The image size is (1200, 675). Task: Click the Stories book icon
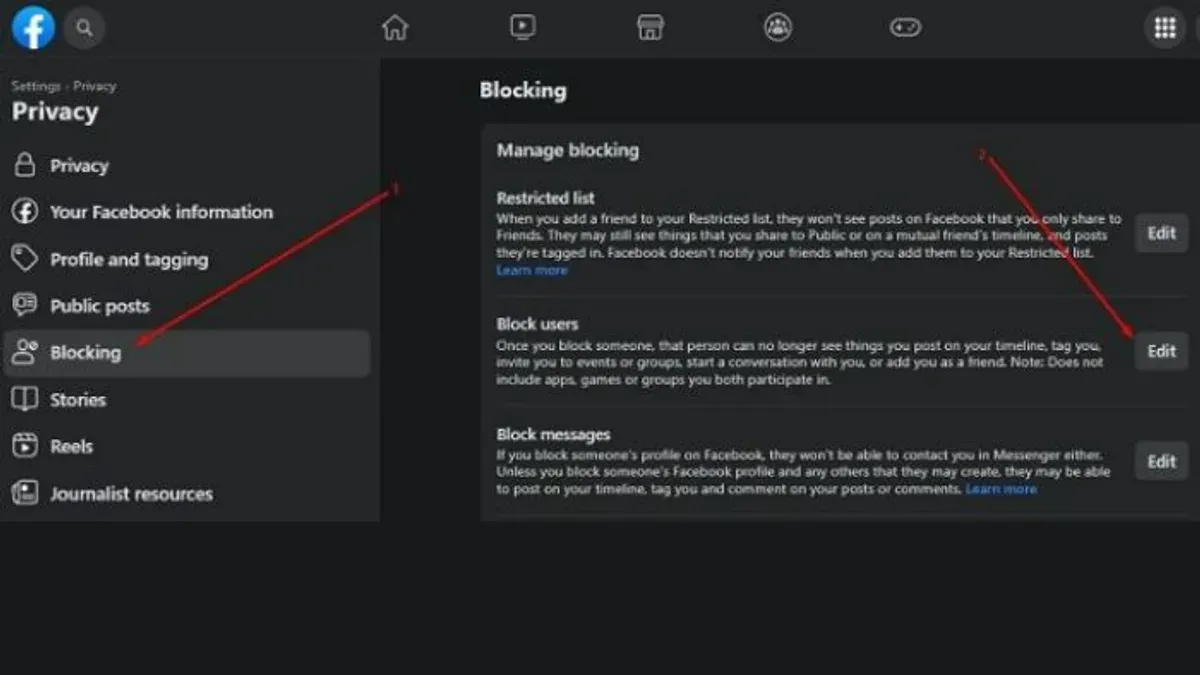(x=24, y=400)
